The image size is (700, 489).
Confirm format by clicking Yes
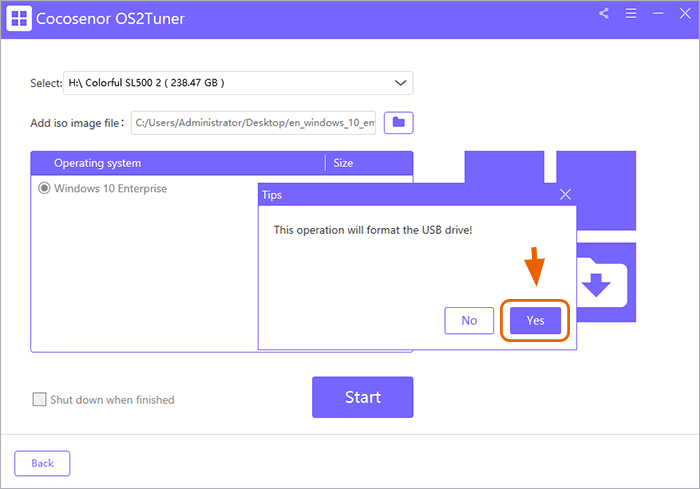click(x=535, y=320)
